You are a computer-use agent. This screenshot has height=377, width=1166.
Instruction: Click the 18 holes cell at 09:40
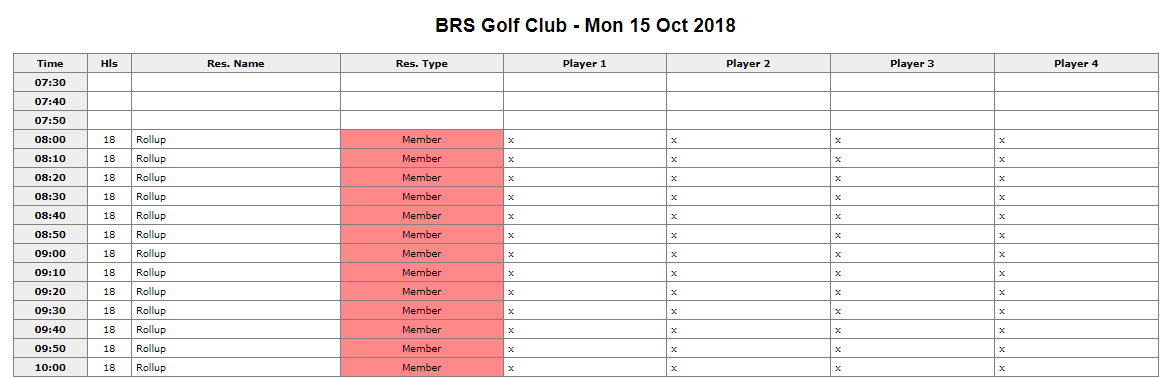coord(109,329)
